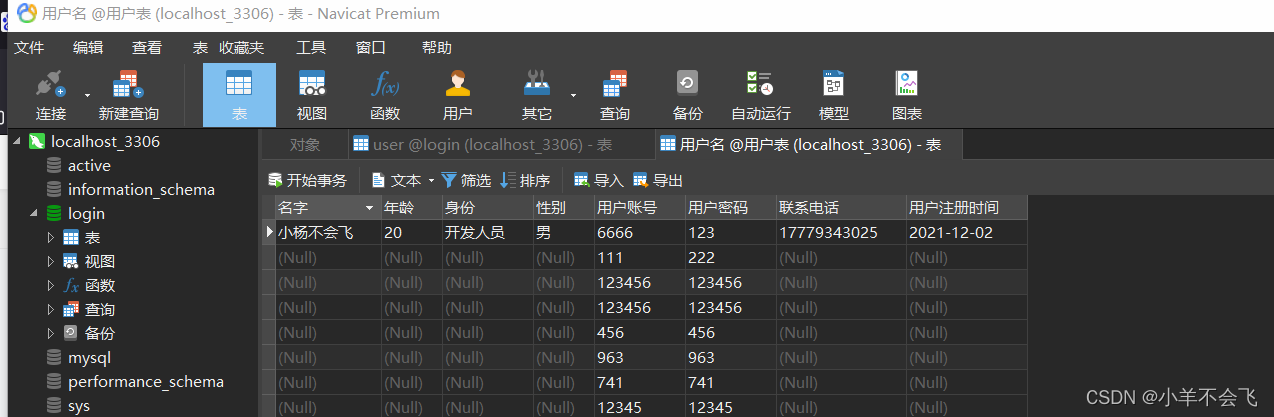Screen dimensions: 1274x417
Task: Select the 表 table toolbar button
Action: click(239, 95)
